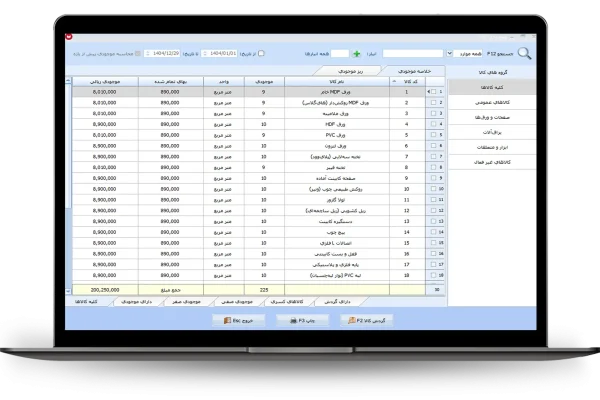Tick the checkbox of row 14 پیچ چوب
Screen dimensions: 600x400
[x=434, y=232]
